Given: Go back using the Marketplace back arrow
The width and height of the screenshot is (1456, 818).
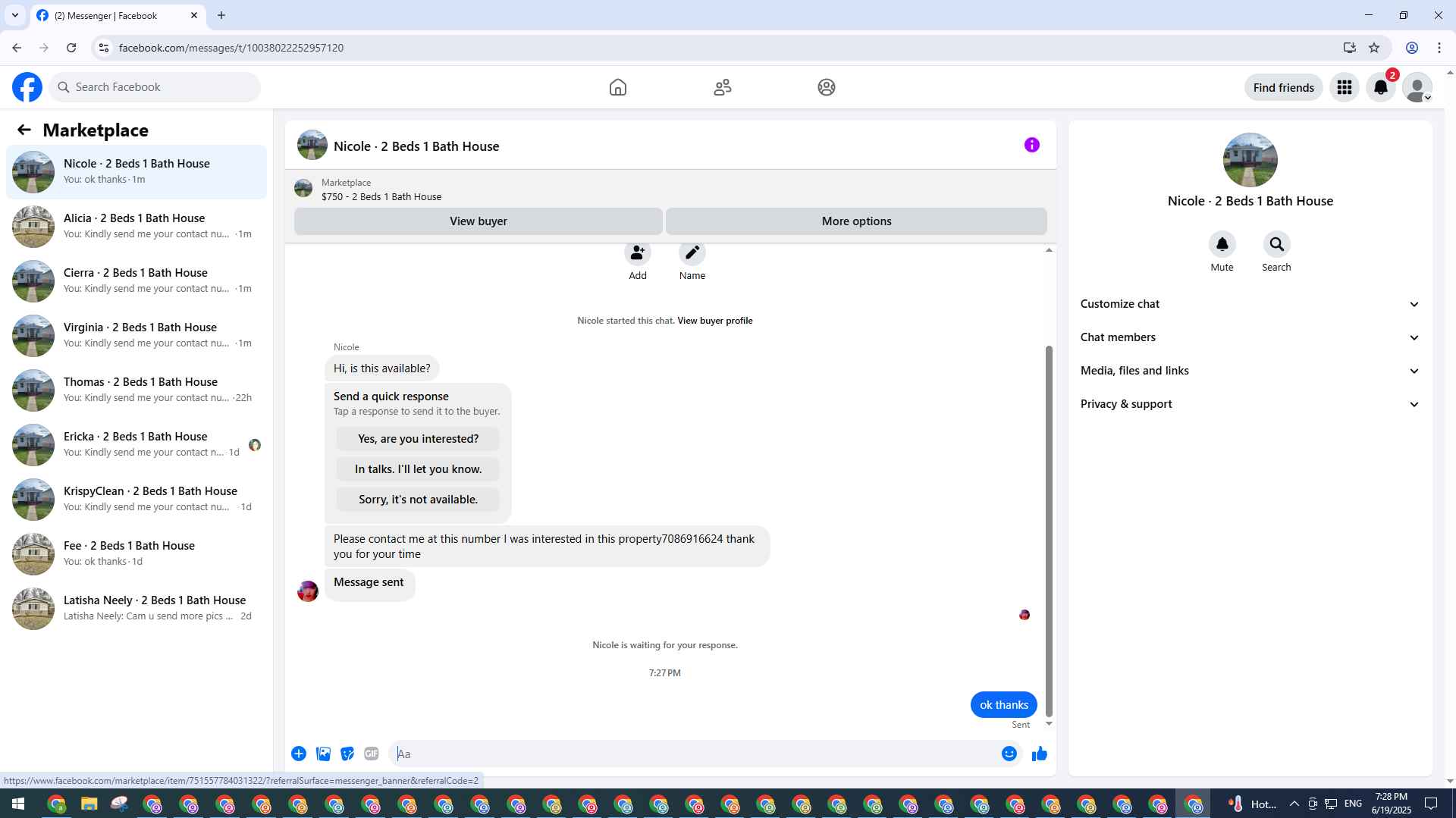Looking at the screenshot, I should (24, 130).
